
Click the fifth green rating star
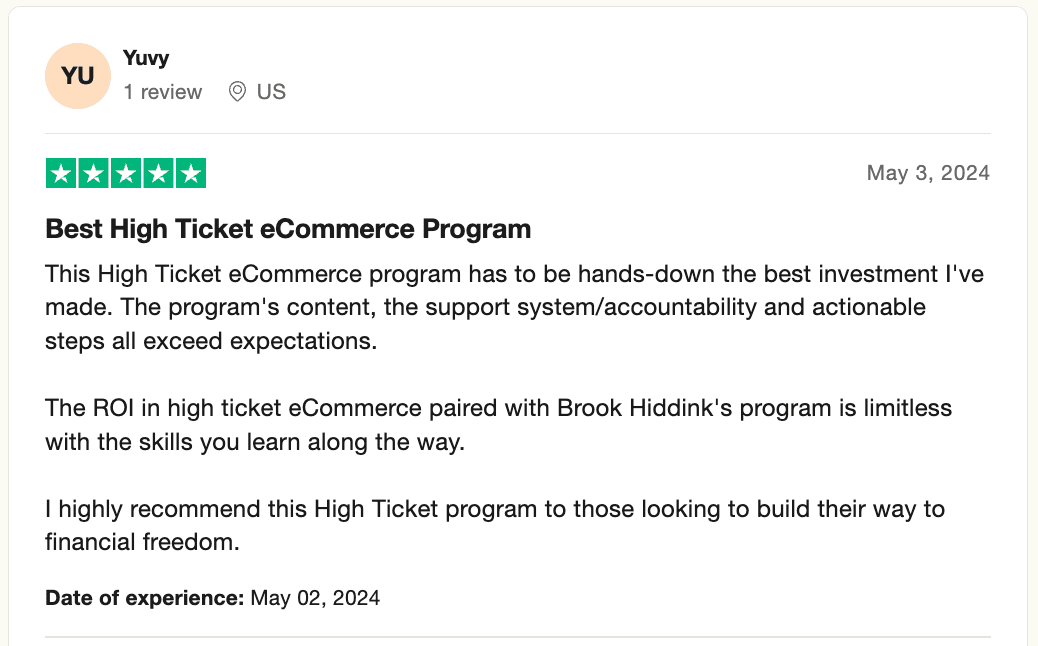190,174
